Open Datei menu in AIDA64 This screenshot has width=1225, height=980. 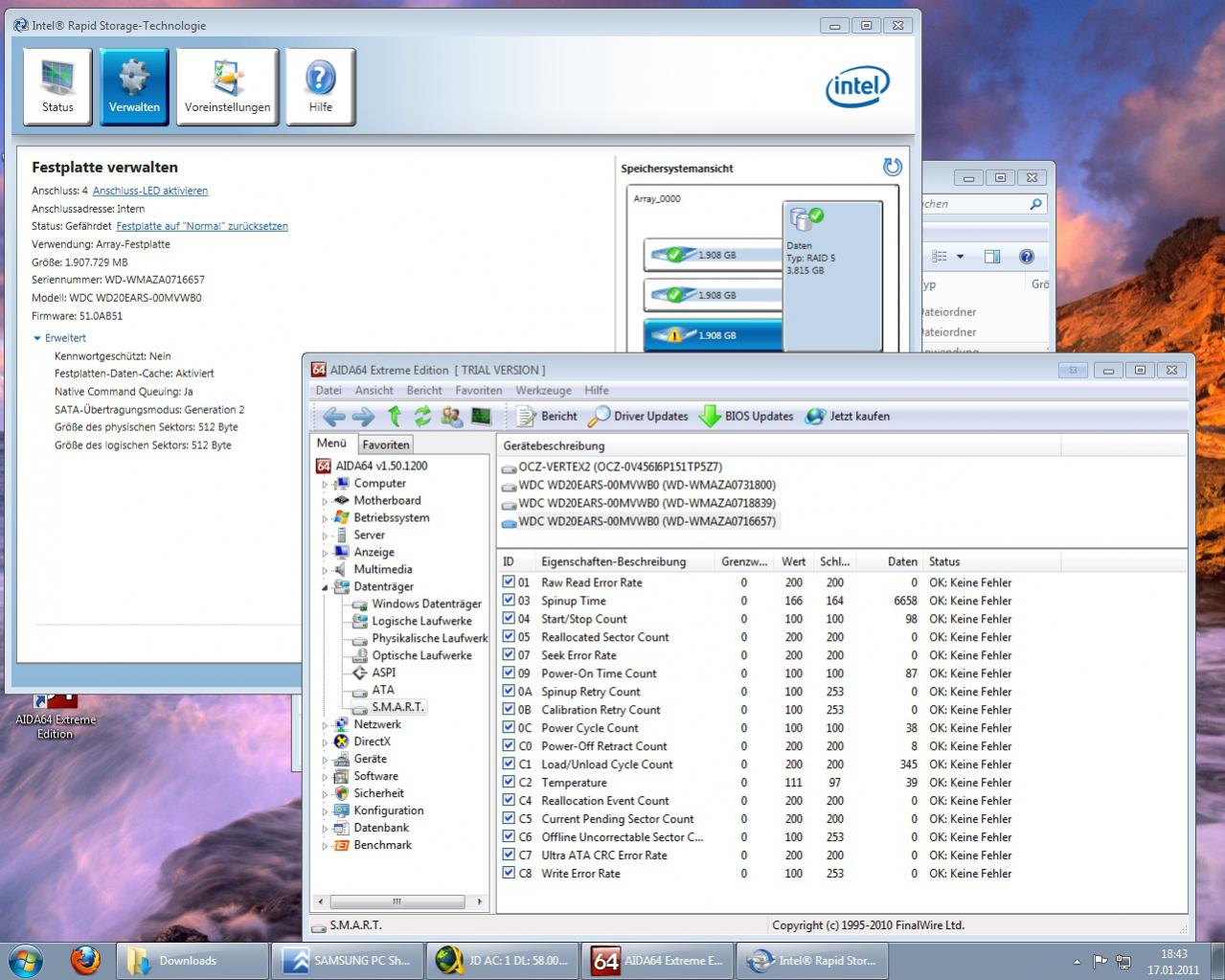[329, 390]
